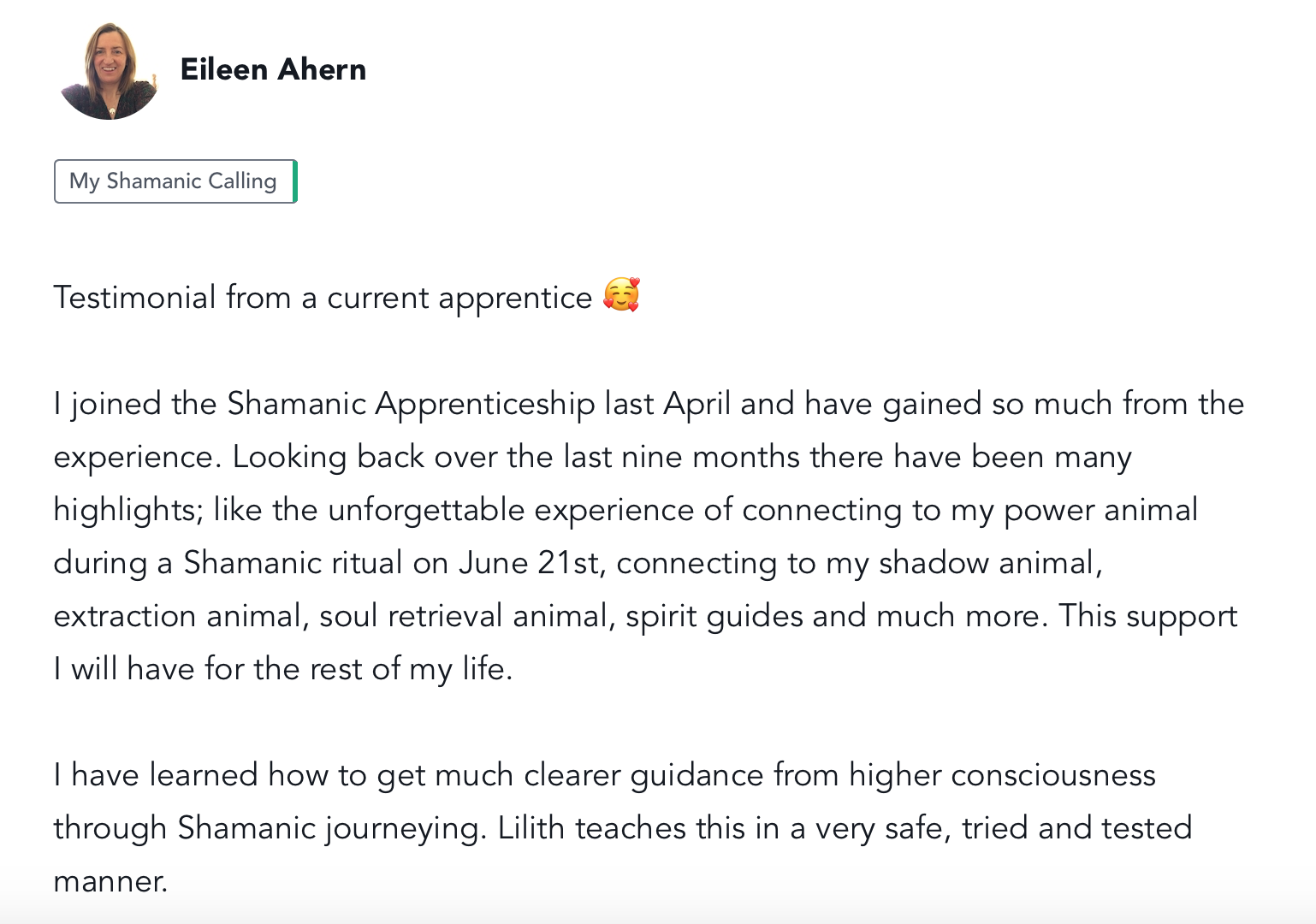Click the phrase 'Shamanic journeying' in the post

tap(329, 828)
